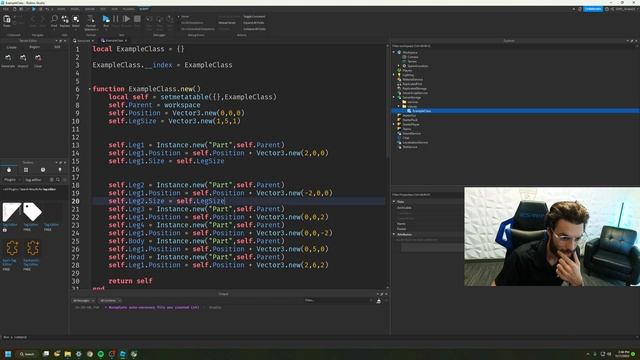Select Players service in Explorer
The image size is (640, 360).
point(407,70)
